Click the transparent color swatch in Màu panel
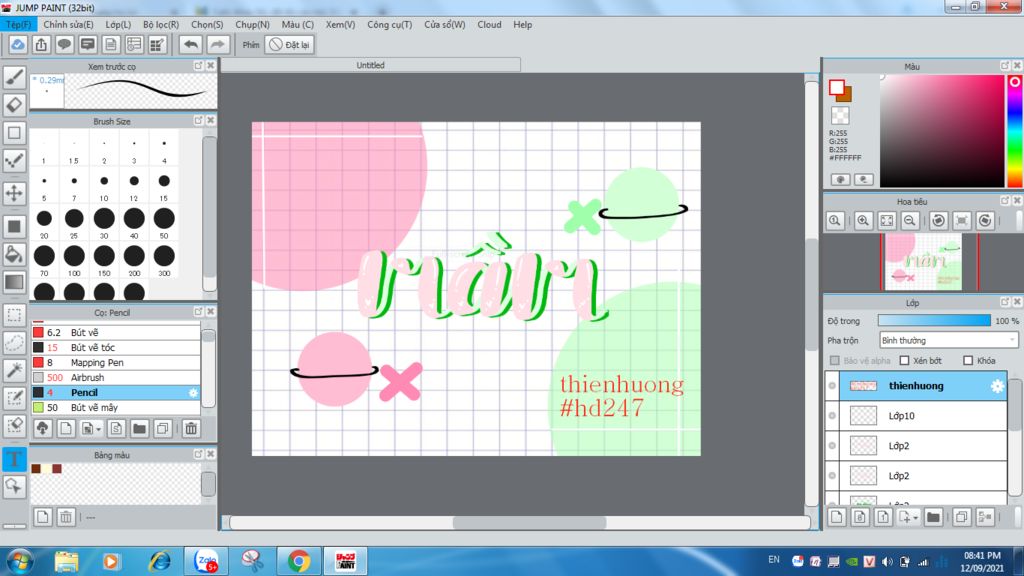The width and height of the screenshot is (1024, 576). (x=840, y=116)
